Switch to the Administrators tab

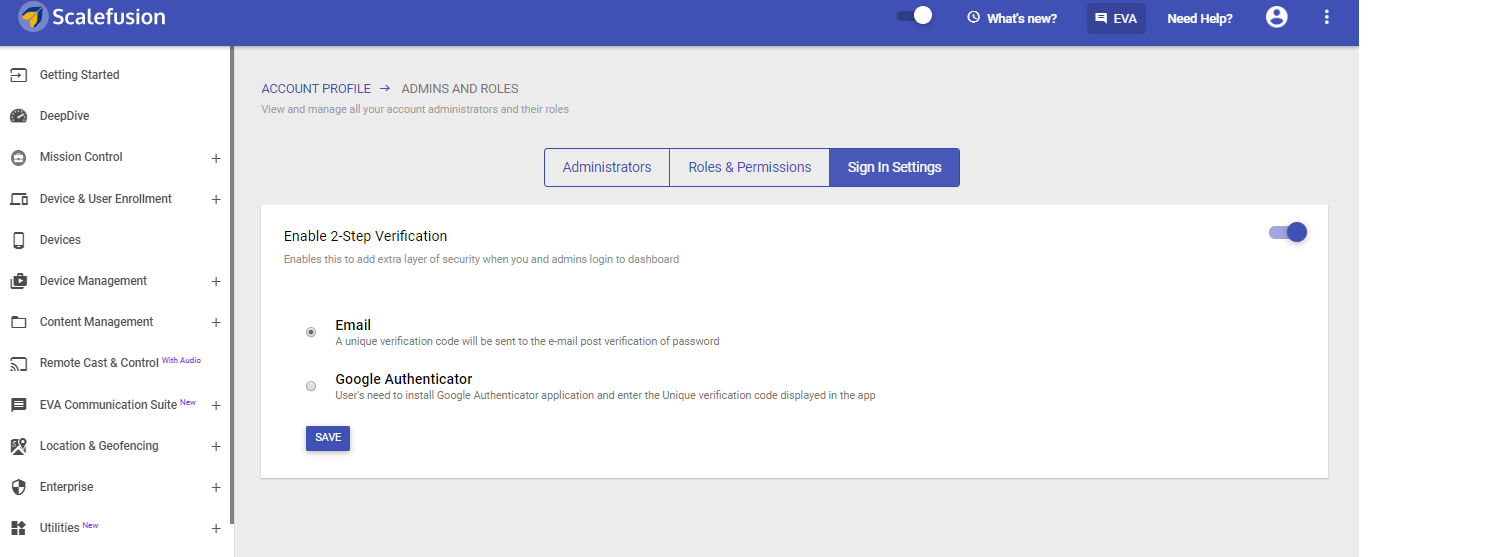pyautogui.click(x=607, y=167)
